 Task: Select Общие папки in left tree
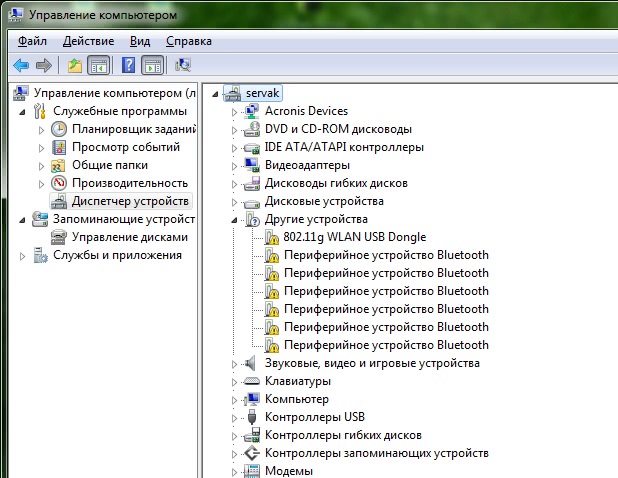110,165
